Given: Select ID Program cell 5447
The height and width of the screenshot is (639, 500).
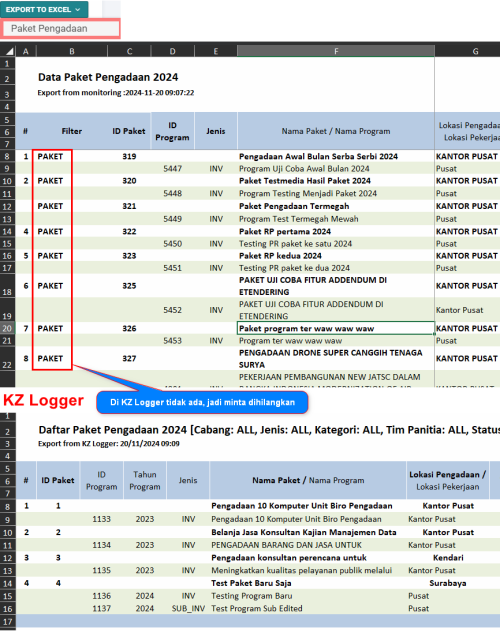Looking at the screenshot, I should (x=173, y=169).
